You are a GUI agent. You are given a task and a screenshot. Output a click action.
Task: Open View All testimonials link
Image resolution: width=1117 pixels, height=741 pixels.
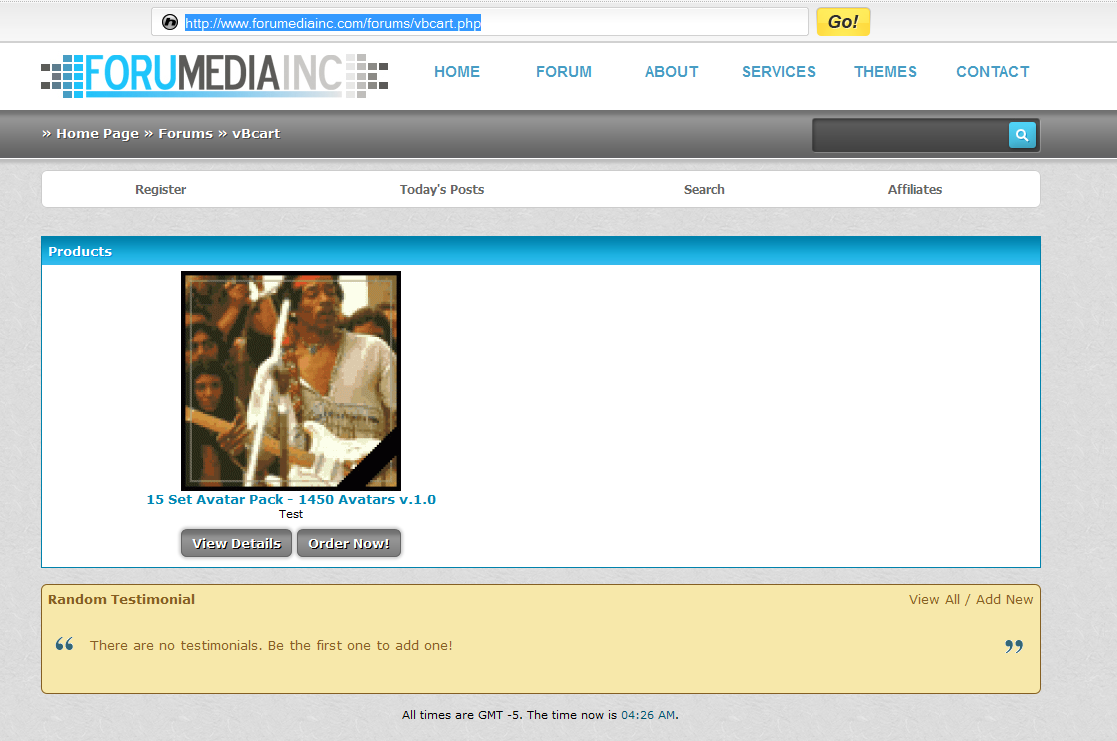click(934, 599)
